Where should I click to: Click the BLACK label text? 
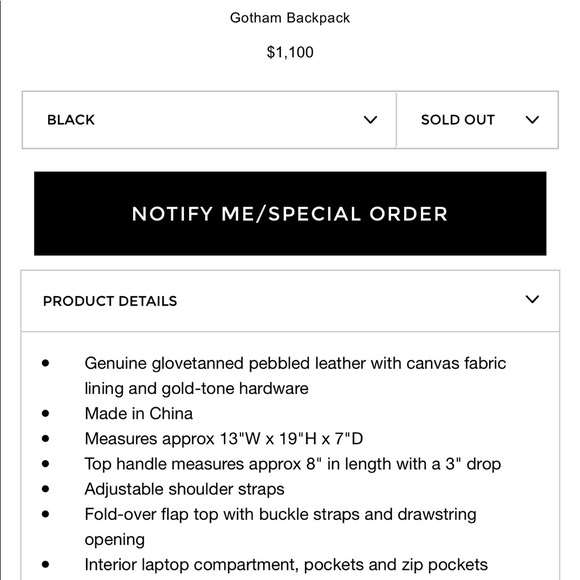pos(71,120)
